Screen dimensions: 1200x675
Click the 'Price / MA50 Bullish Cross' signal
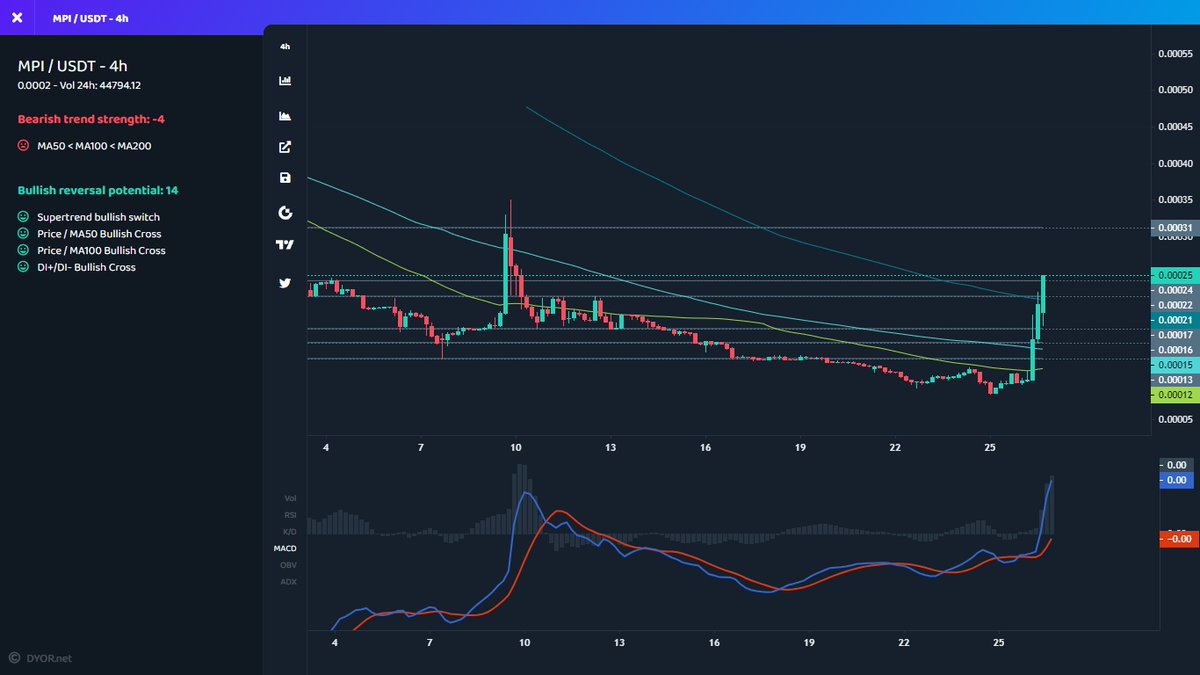click(x=99, y=234)
